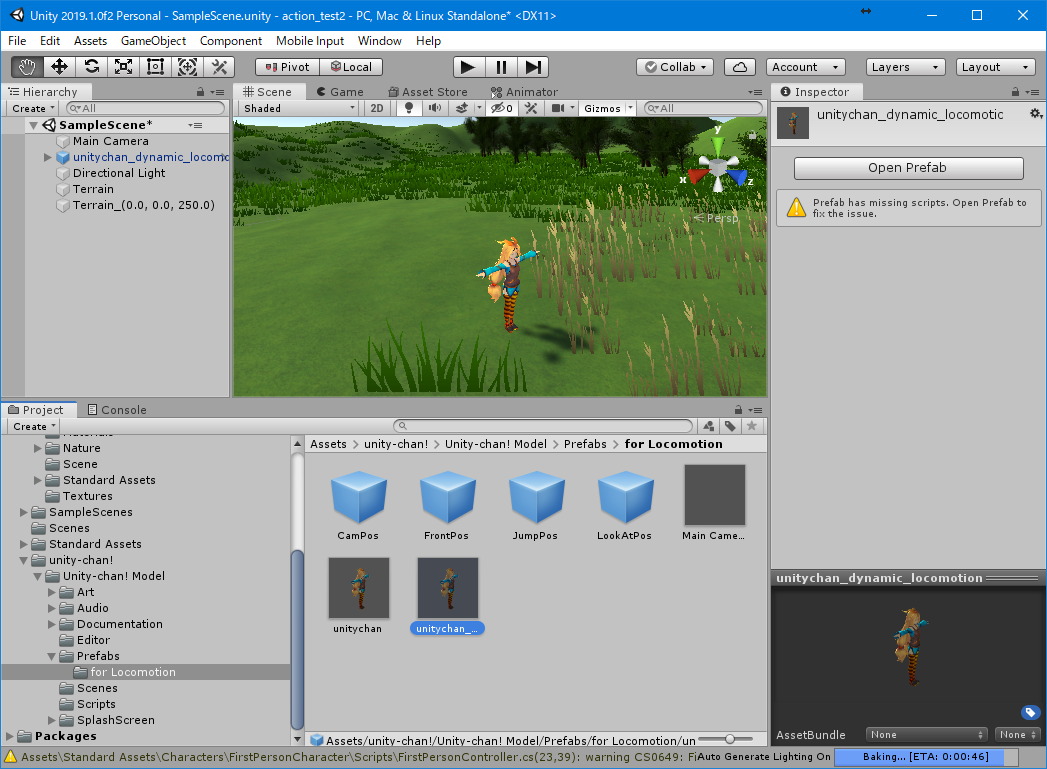Viewport: 1047px width, 769px height.
Task: Select the Scale tool
Action: [x=124, y=67]
